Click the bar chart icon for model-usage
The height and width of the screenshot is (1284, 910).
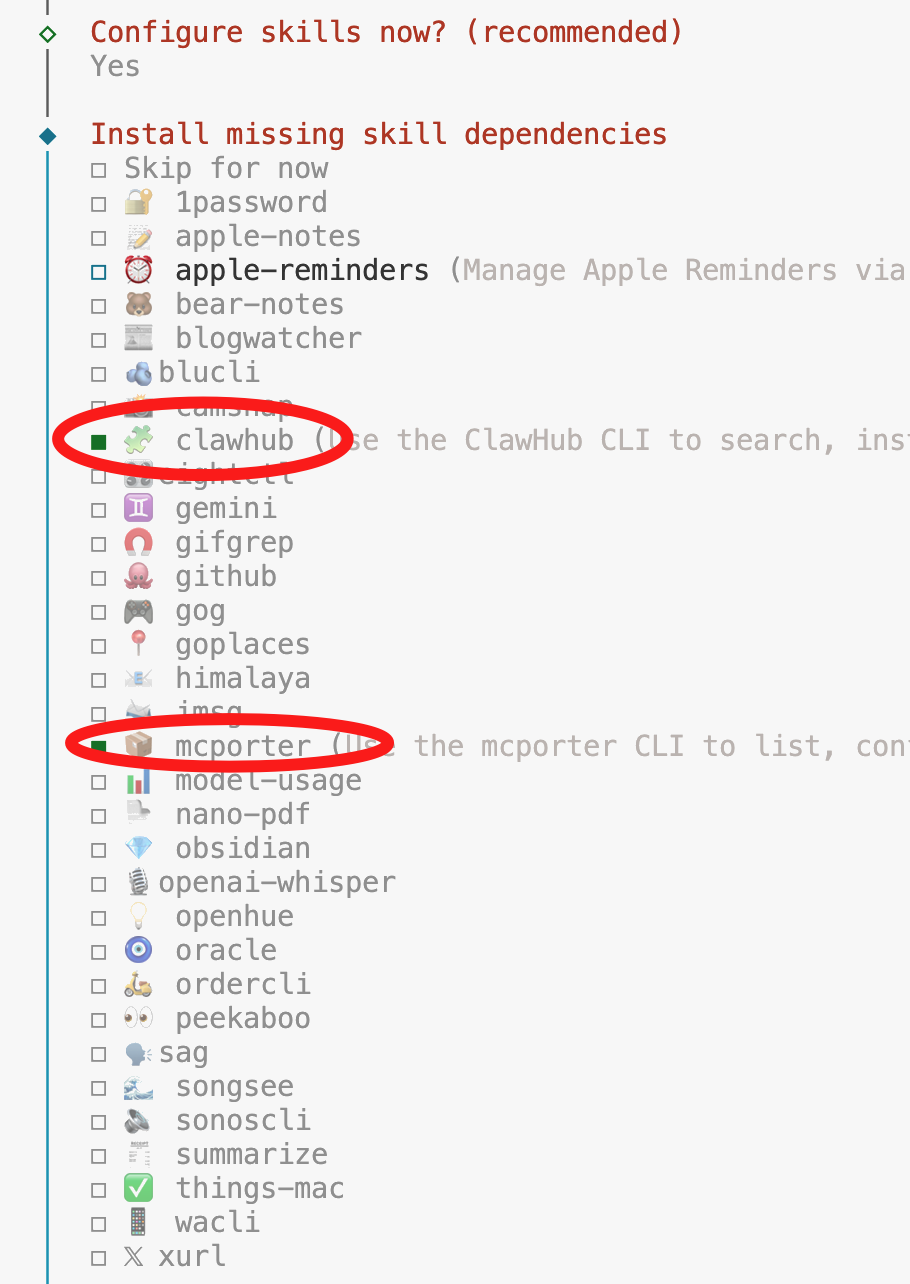tap(138, 781)
